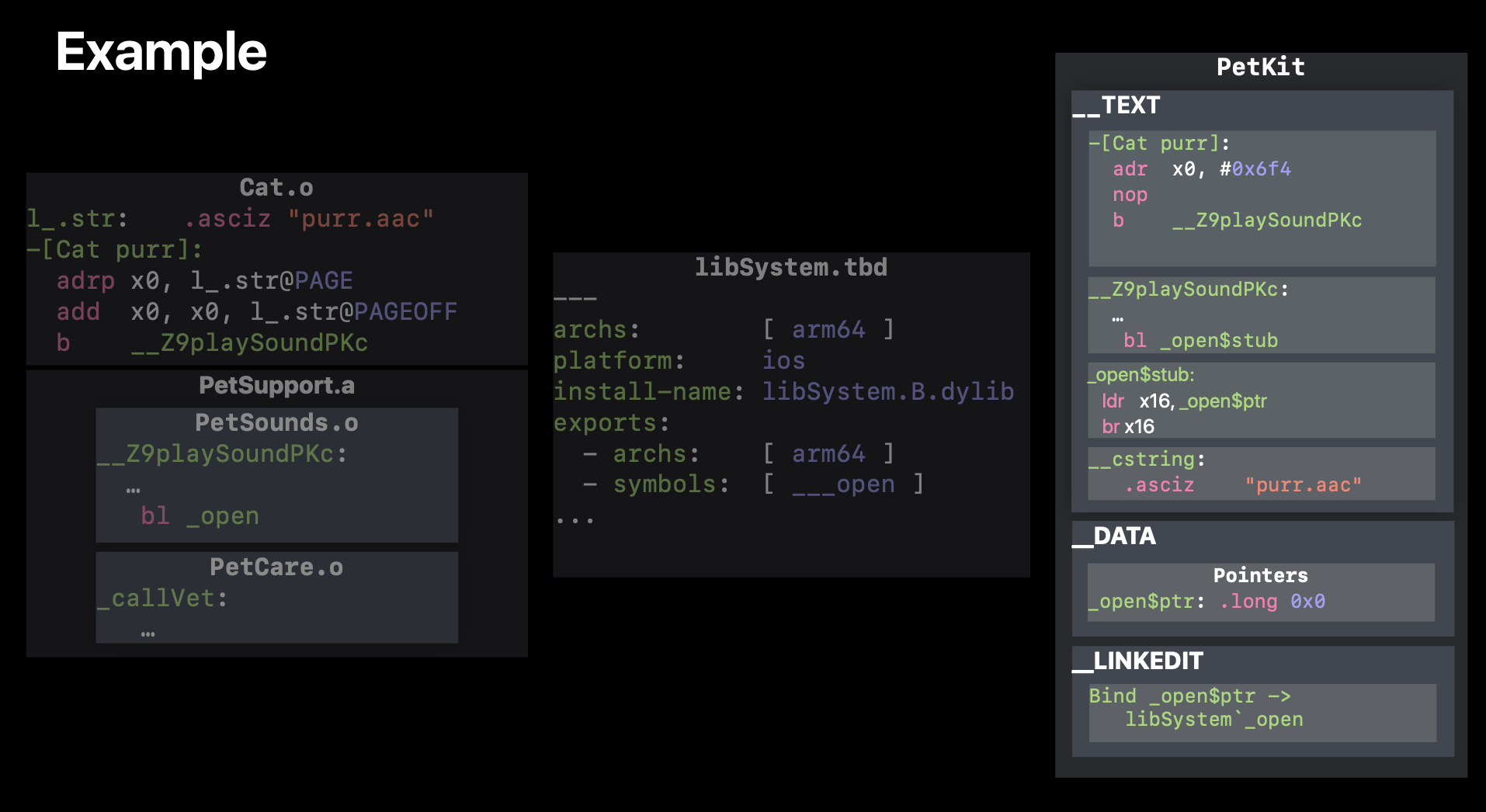
Task: Select the 'PetKit' heading
Action: (x=1261, y=67)
